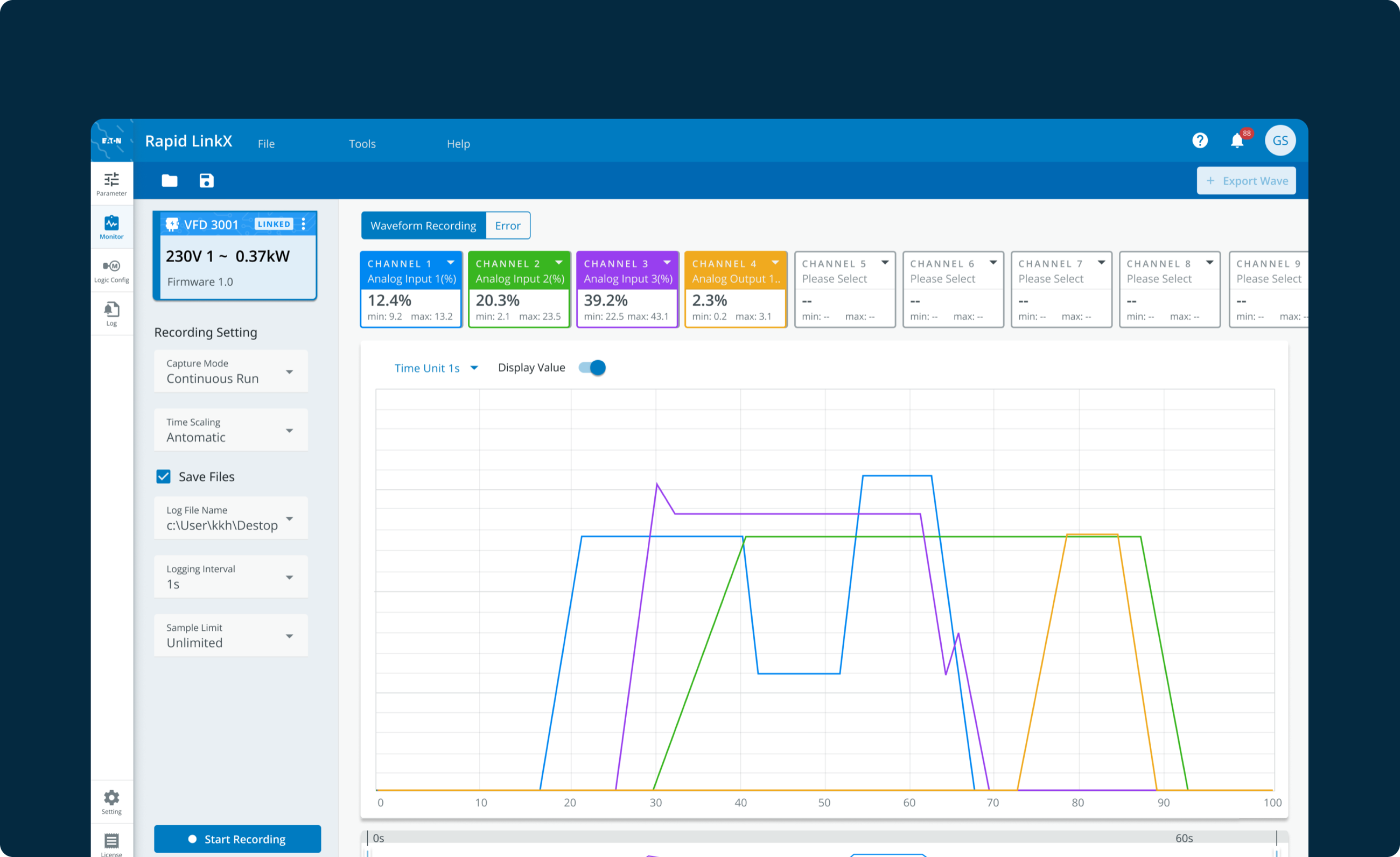Expand the Channel 8 dropdown
Screen dimensions: 1400x857
(1210, 262)
